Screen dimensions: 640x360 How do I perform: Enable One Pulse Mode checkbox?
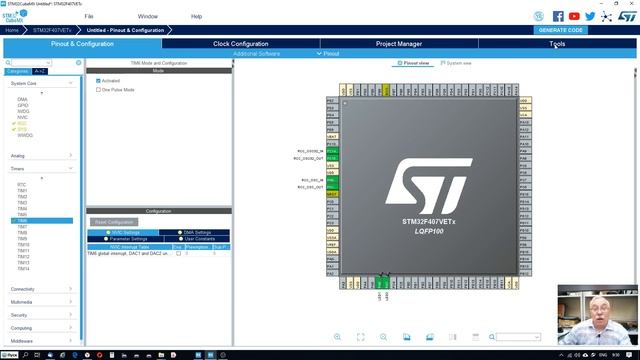tap(98, 89)
